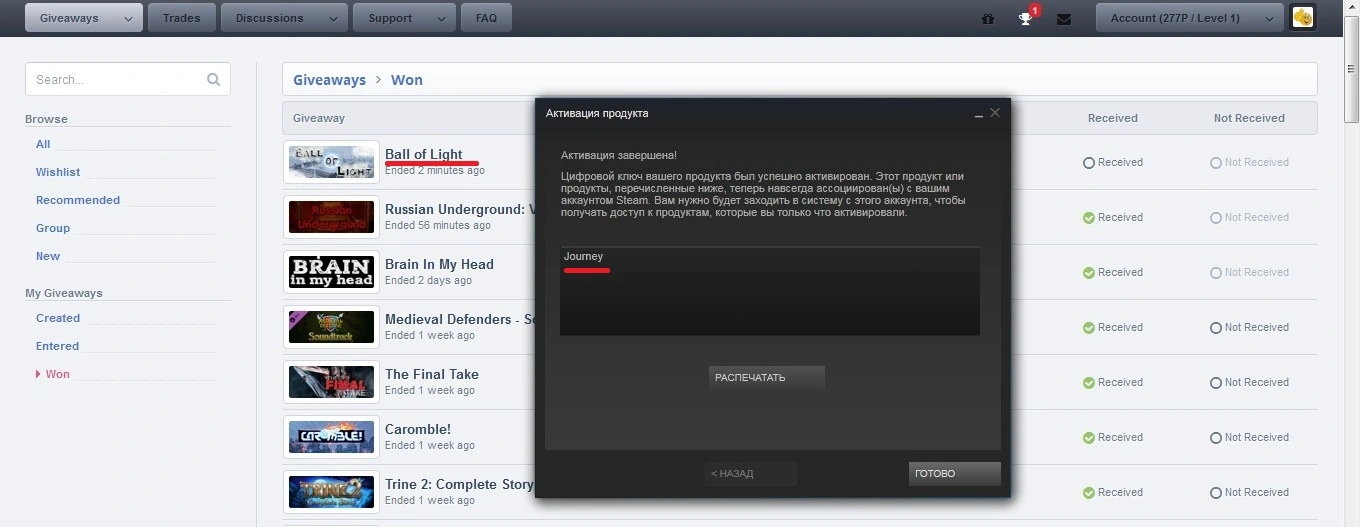The image size is (1360, 527).
Task: Toggle Received for Trine 2
Action: (1112, 492)
